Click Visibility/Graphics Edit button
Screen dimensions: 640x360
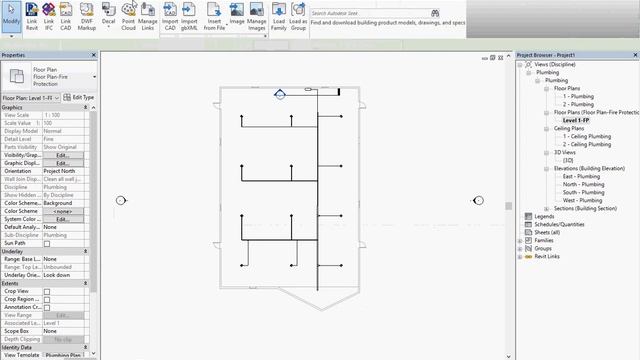(x=63, y=156)
